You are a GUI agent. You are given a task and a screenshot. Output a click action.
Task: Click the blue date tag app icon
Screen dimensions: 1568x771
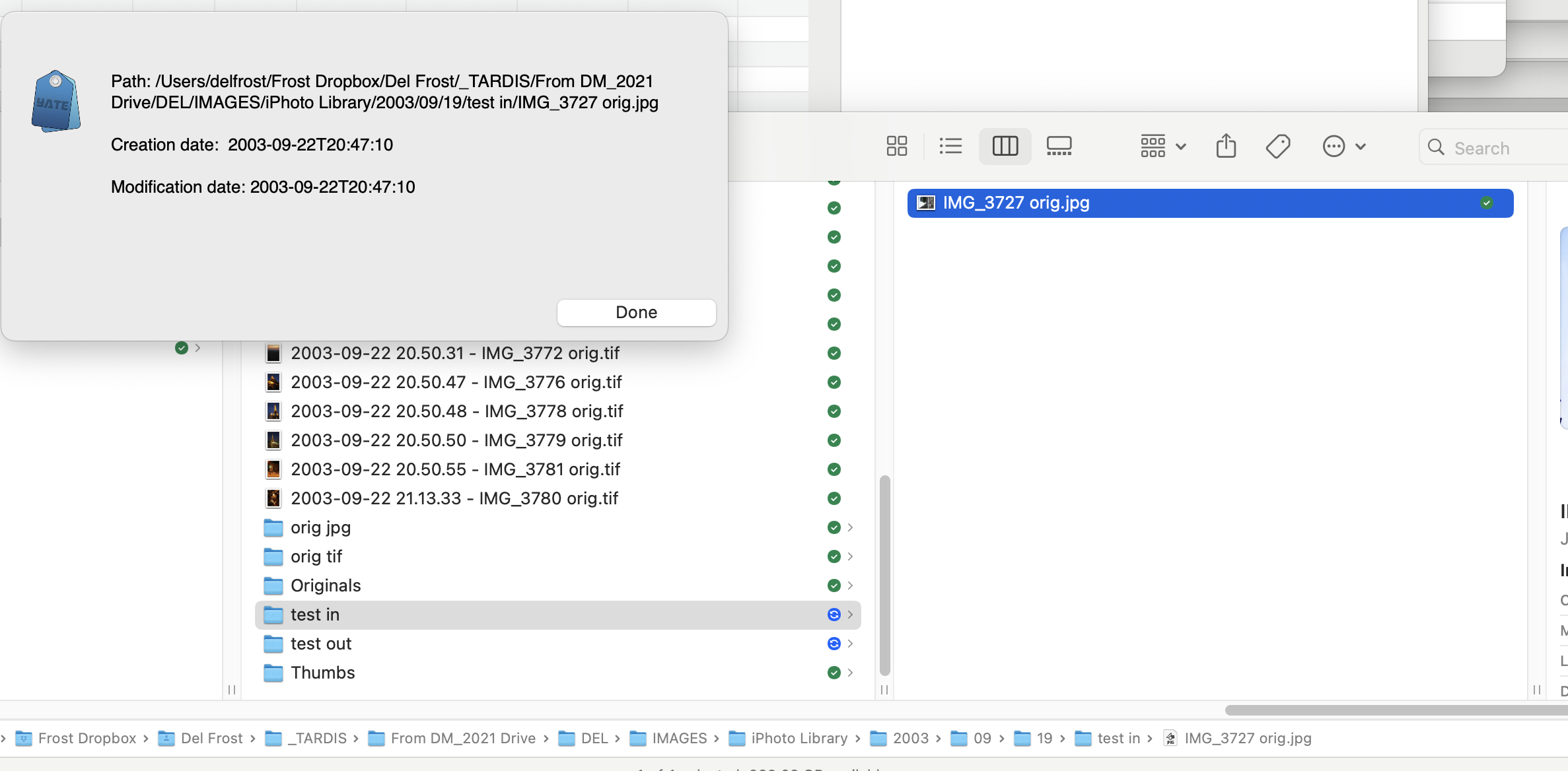pyautogui.click(x=55, y=101)
